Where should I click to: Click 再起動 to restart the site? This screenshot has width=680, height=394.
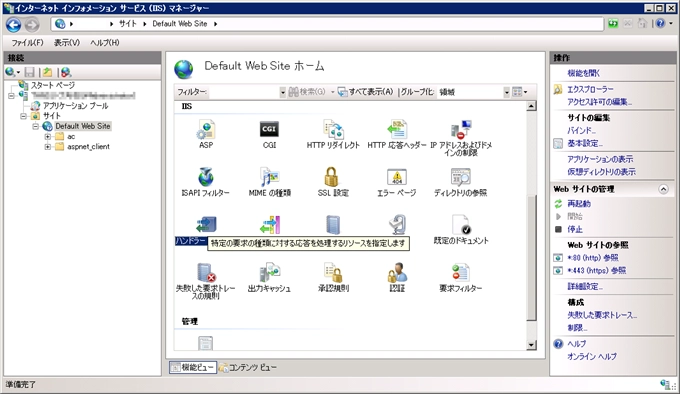pos(579,204)
